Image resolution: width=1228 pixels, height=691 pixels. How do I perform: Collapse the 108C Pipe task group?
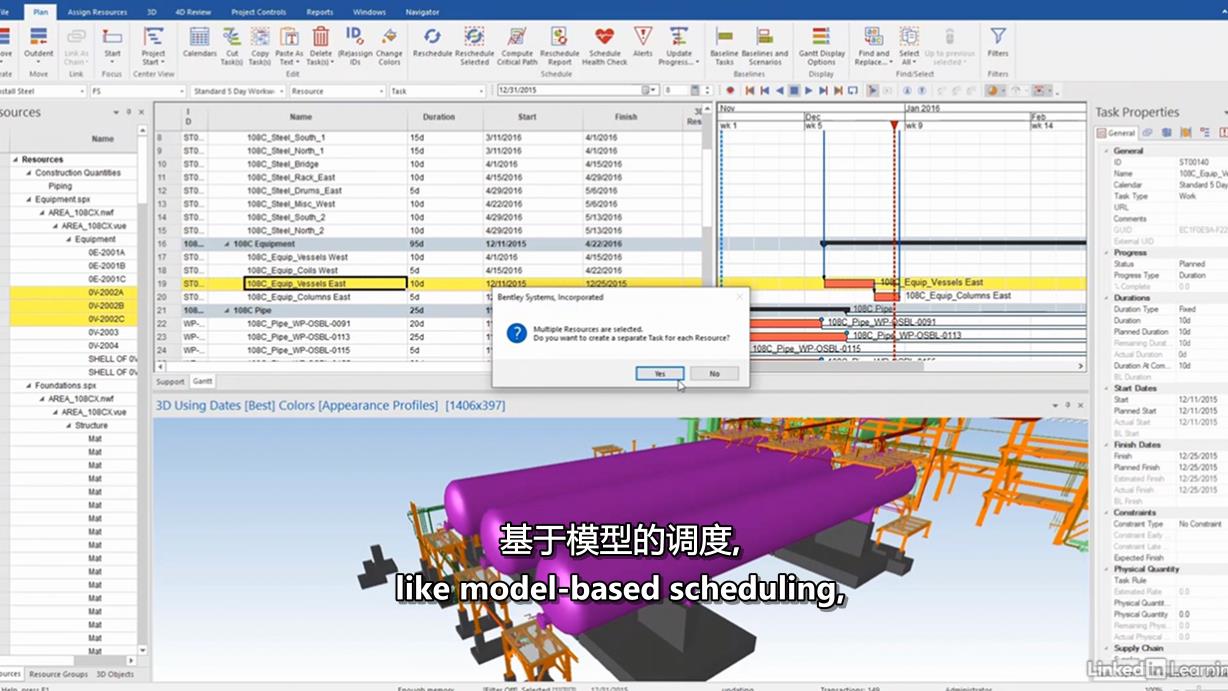click(226, 310)
